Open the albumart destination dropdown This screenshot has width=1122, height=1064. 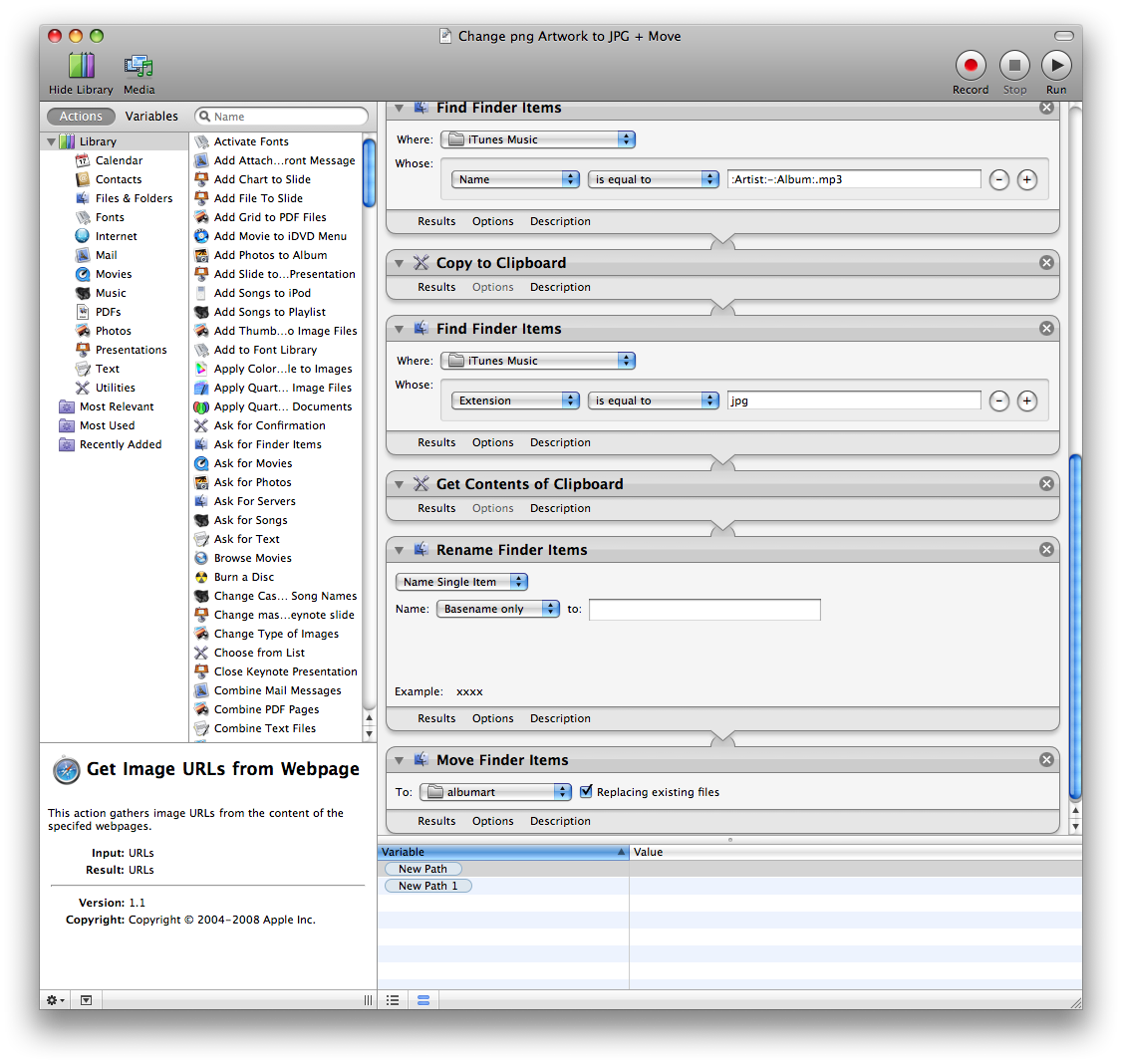[x=495, y=791]
